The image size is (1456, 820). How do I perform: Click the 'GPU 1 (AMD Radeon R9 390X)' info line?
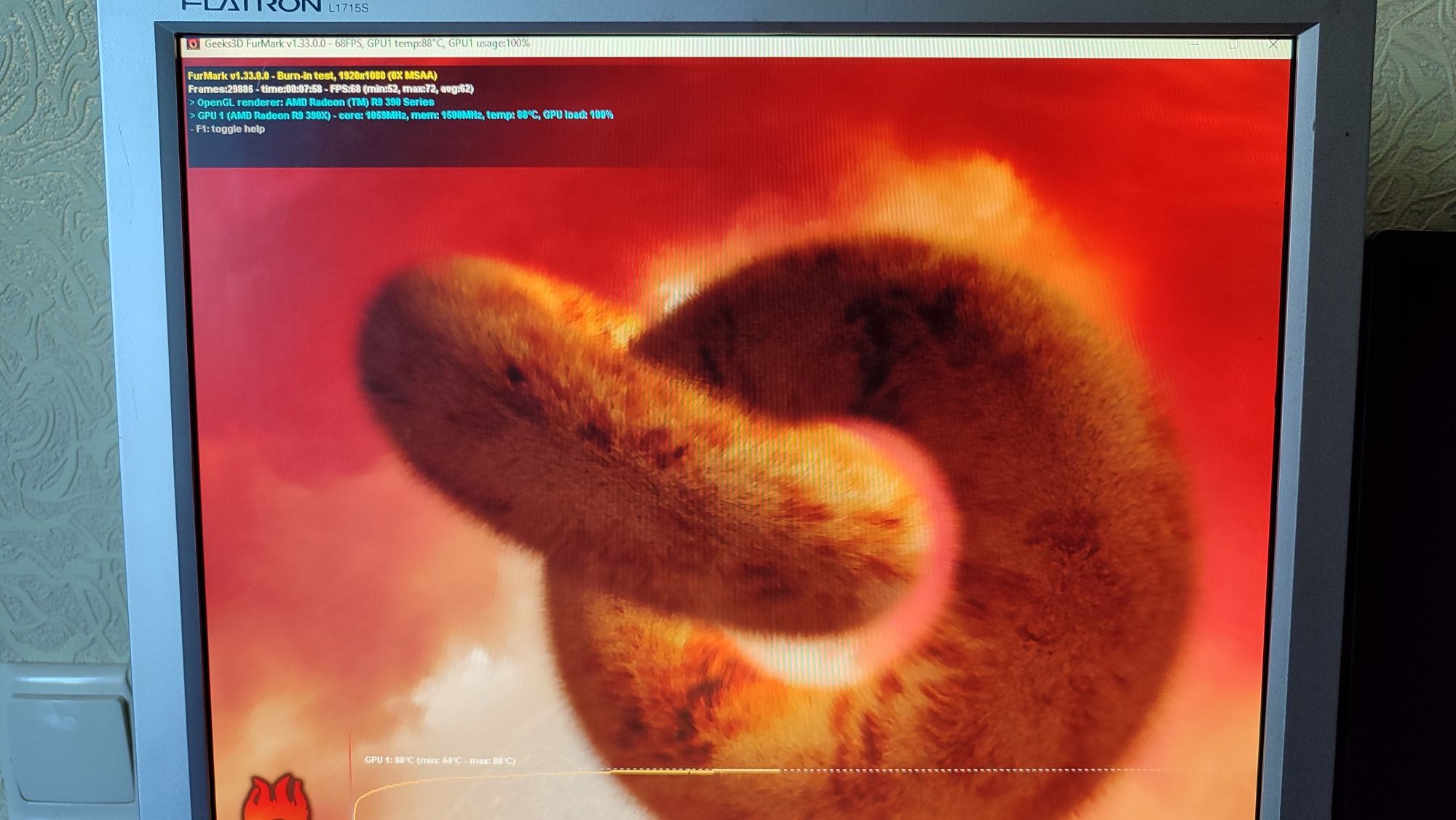click(401, 115)
